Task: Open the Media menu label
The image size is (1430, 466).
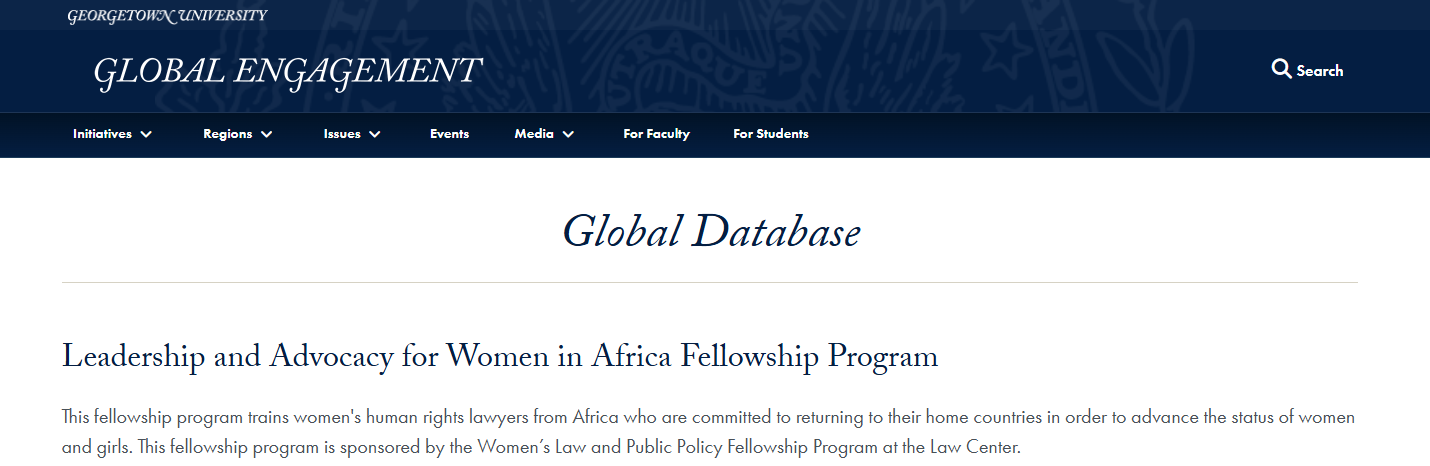Action: click(x=534, y=134)
